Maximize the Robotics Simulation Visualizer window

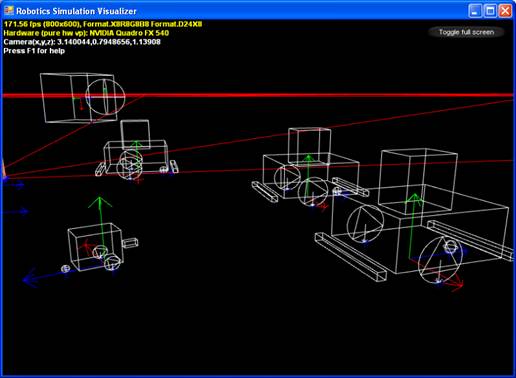point(490,11)
